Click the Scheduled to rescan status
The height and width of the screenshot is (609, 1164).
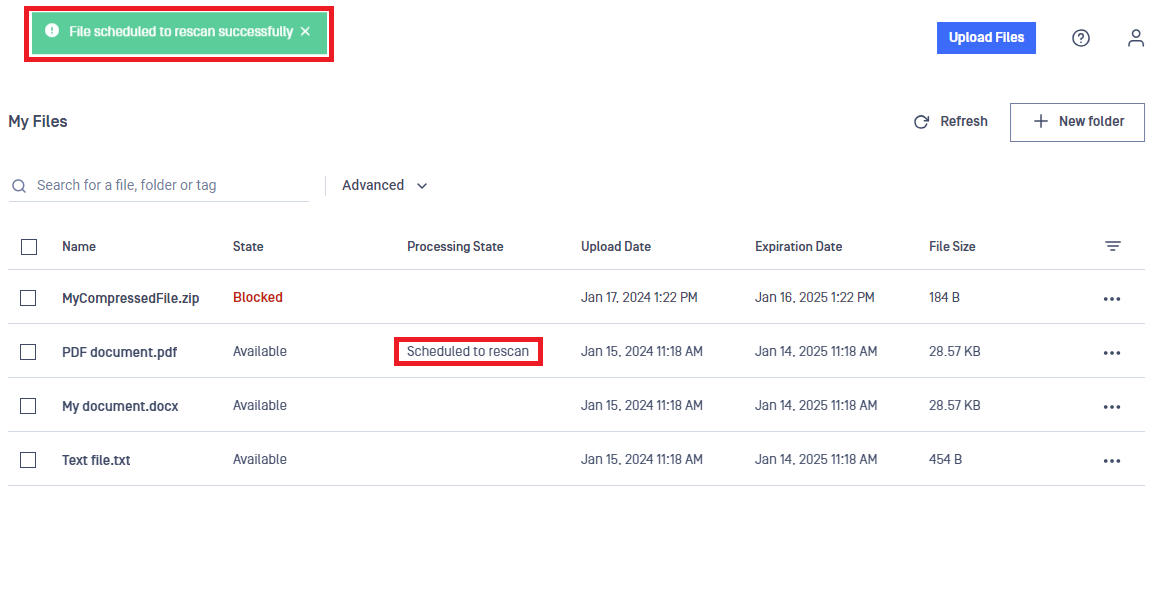(468, 351)
